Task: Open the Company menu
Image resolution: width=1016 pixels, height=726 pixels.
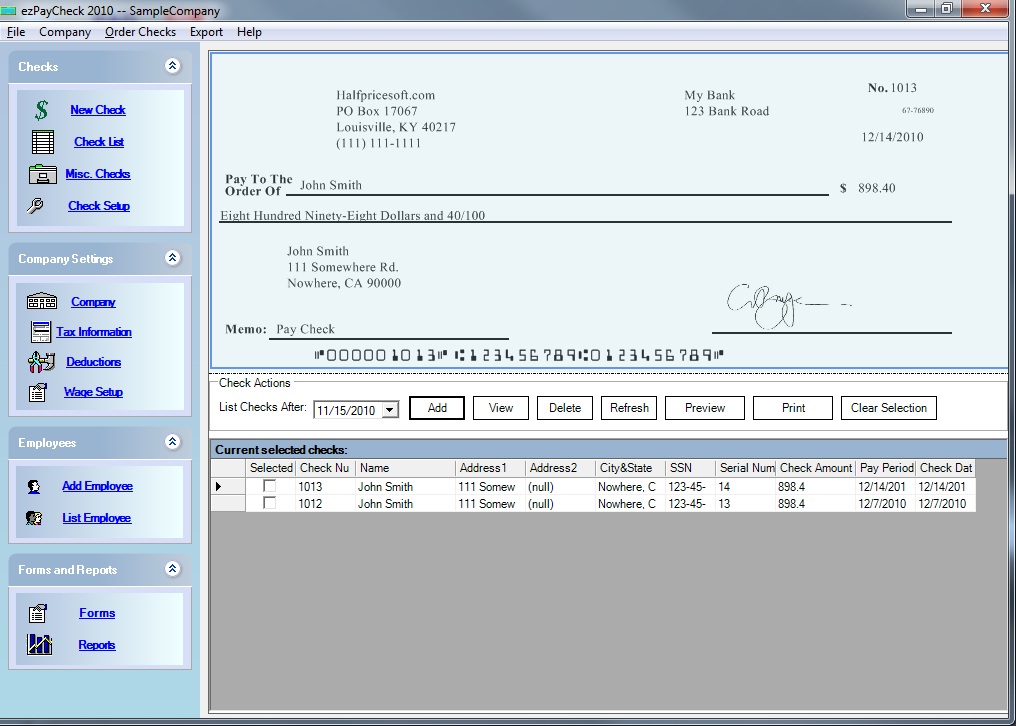Action: point(65,32)
